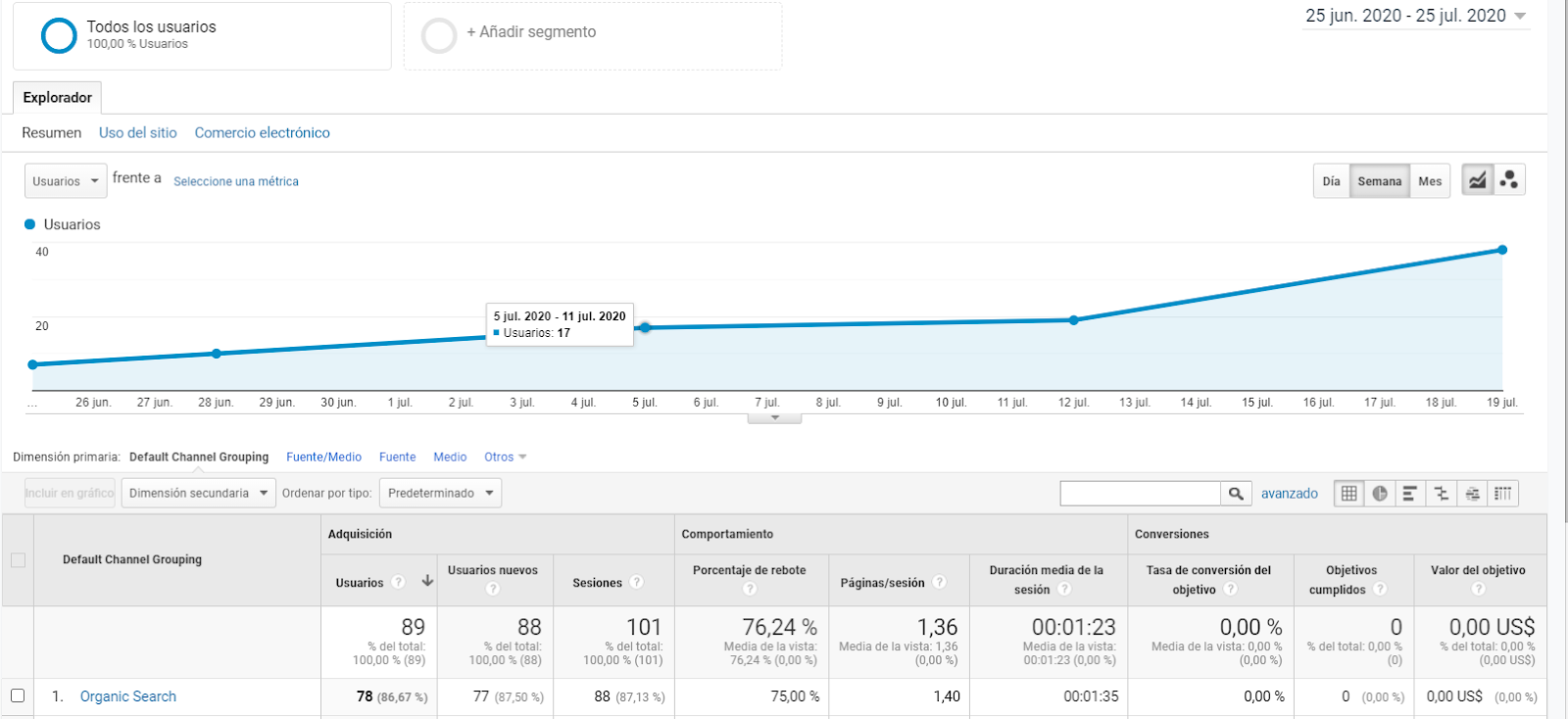The height and width of the screenshot is (719, 1568).
Task: Select the term cloud view icon
Action: pos(1472,494)
